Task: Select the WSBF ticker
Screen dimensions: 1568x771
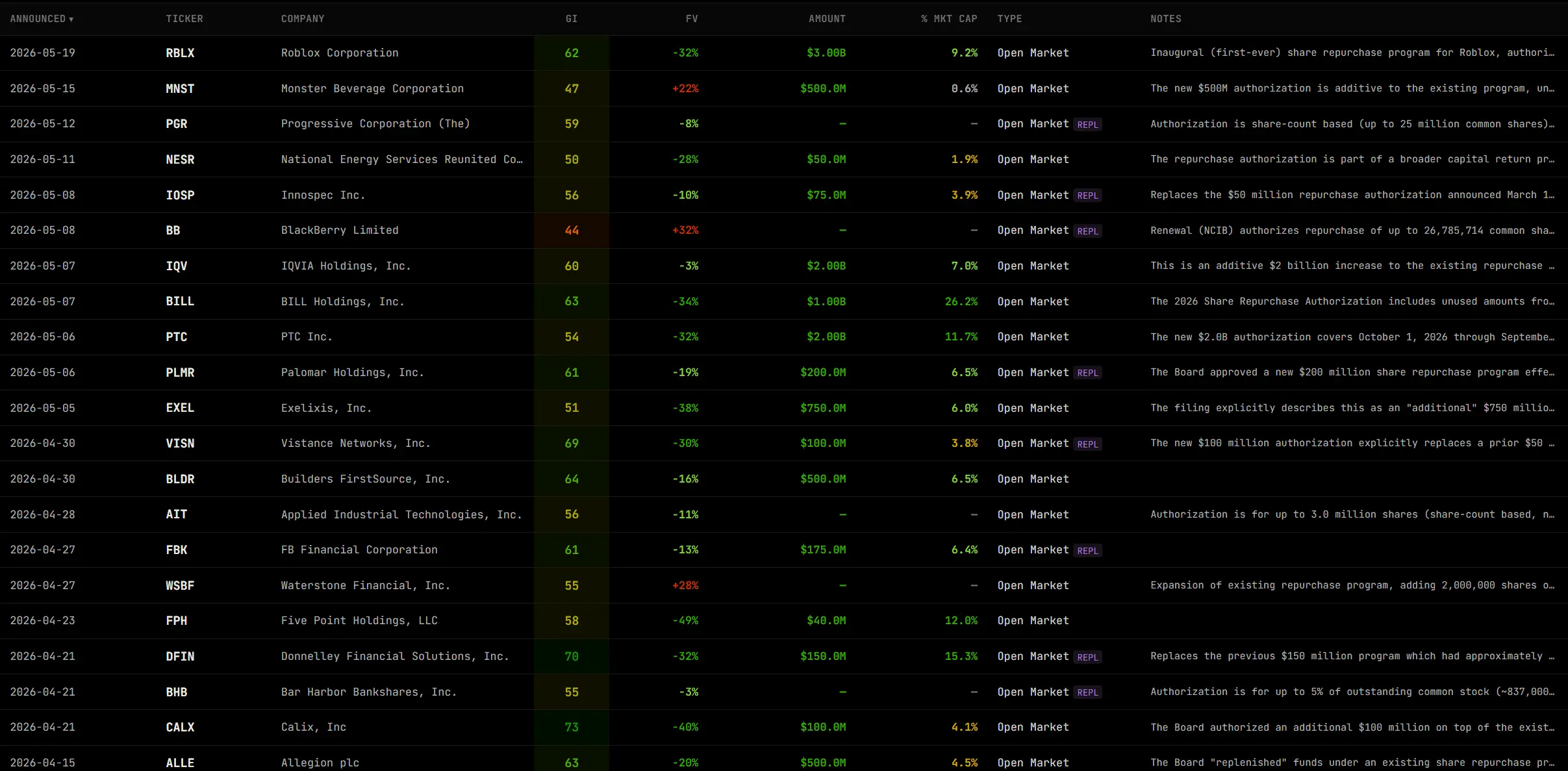Action: (x=180, y=586)
